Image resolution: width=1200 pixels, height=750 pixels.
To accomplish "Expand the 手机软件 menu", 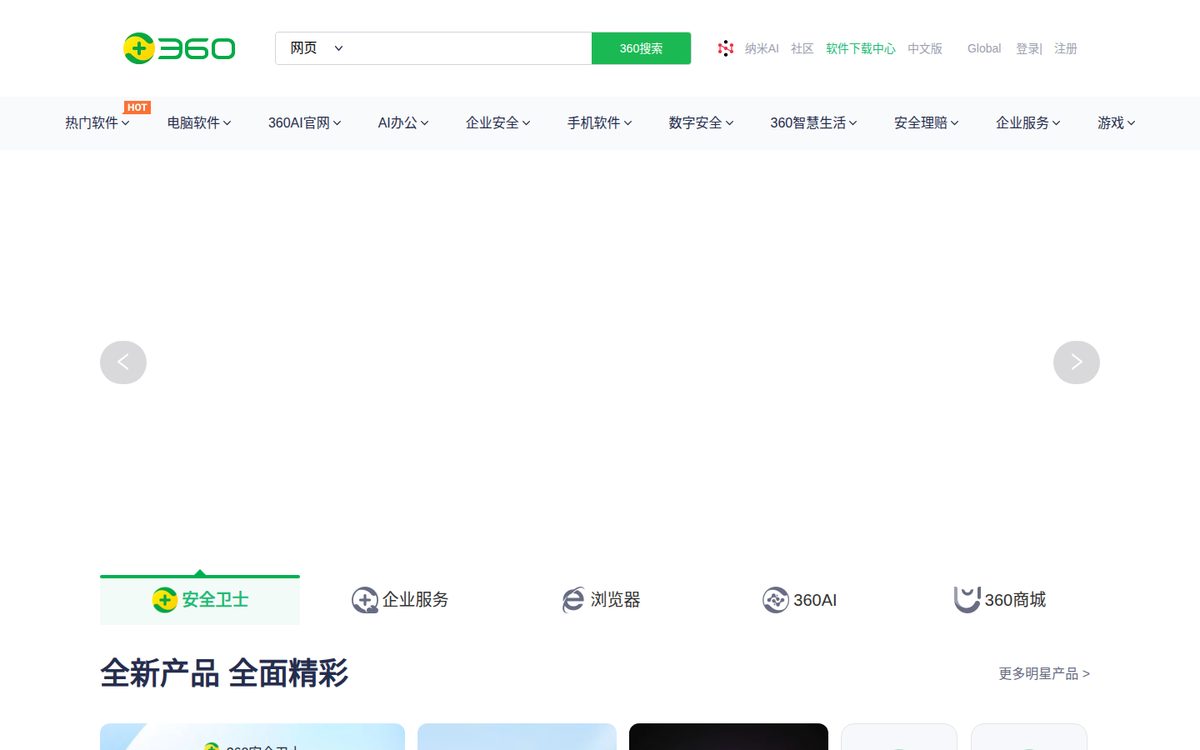I will 600,123.
